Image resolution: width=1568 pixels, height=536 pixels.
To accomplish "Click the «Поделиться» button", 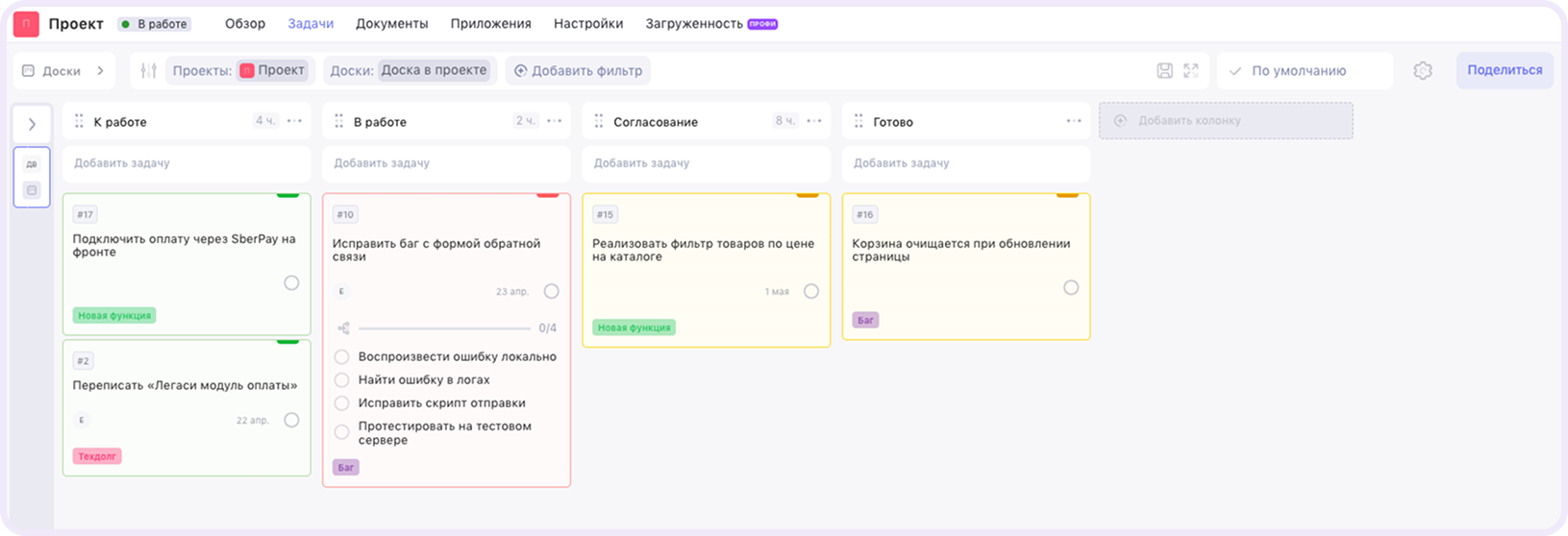I will tap(1504, 70).
